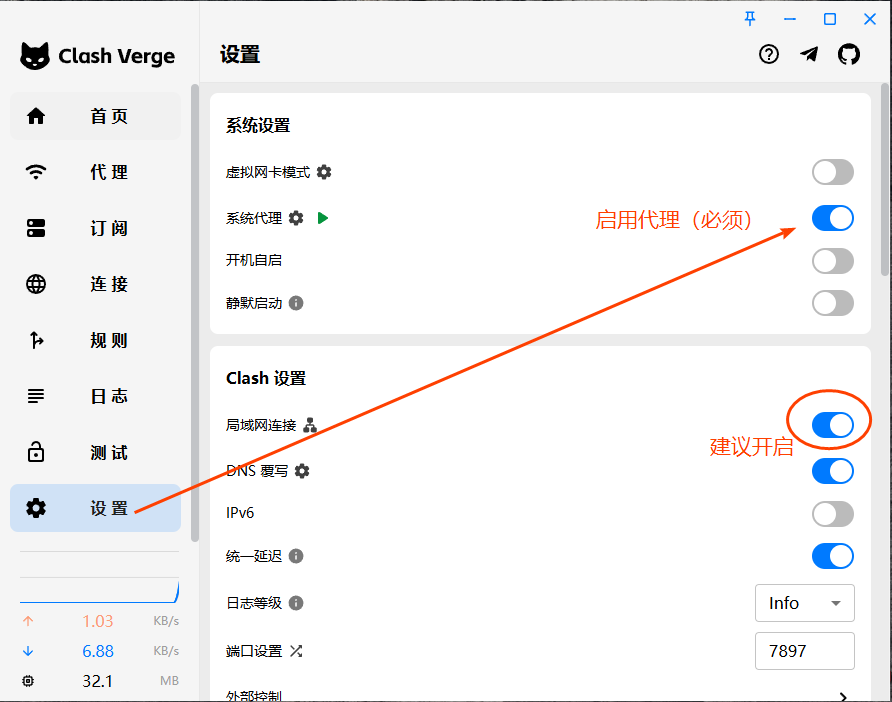
Task: Disable the 系统代理 switch
Action: (x=833, y=218)
